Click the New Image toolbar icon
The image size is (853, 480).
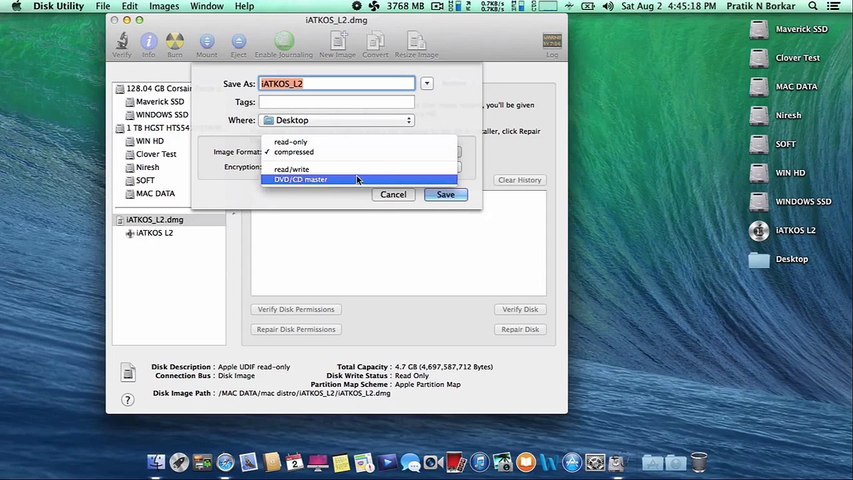pyautogui.click(x=337, y=42)
